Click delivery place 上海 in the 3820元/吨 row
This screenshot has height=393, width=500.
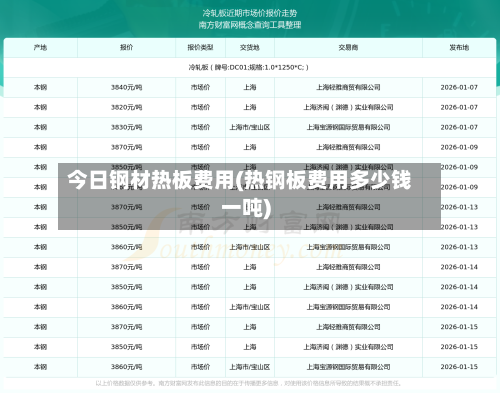pyautogui.click(x=250, y=107)
